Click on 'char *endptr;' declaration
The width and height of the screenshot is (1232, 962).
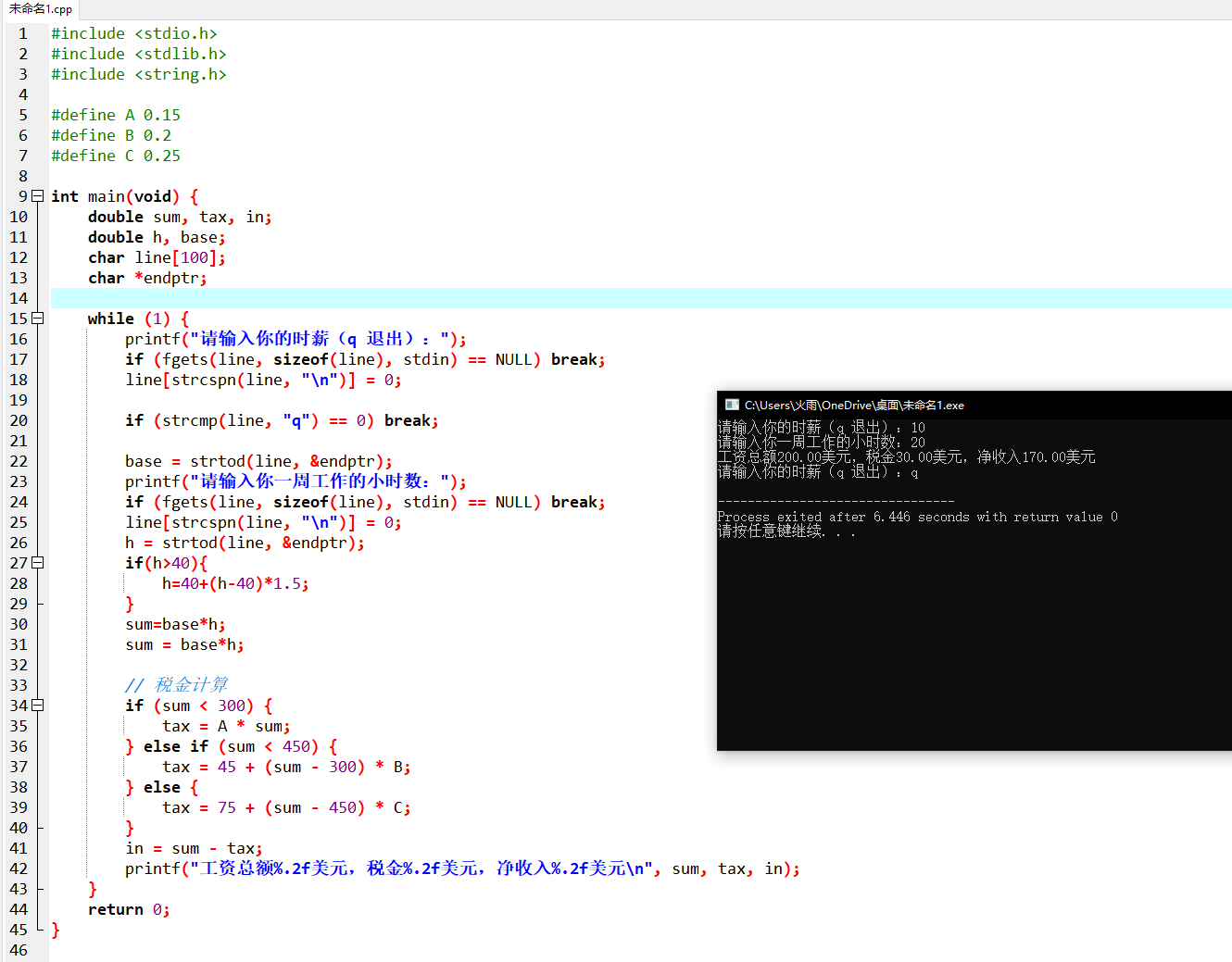[x=147, y=278]
